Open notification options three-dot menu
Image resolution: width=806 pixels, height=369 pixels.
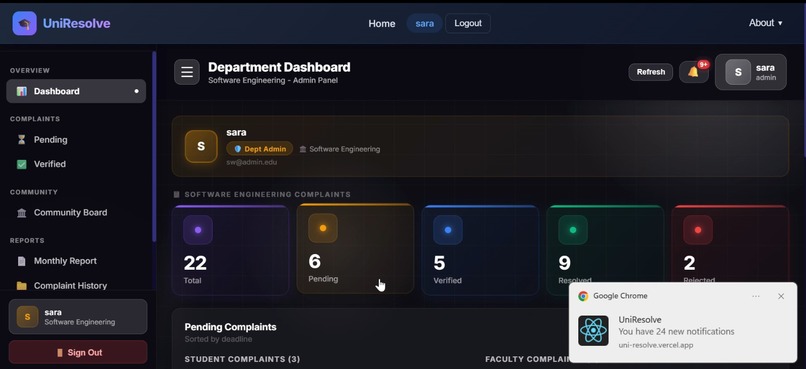(756, 296)
